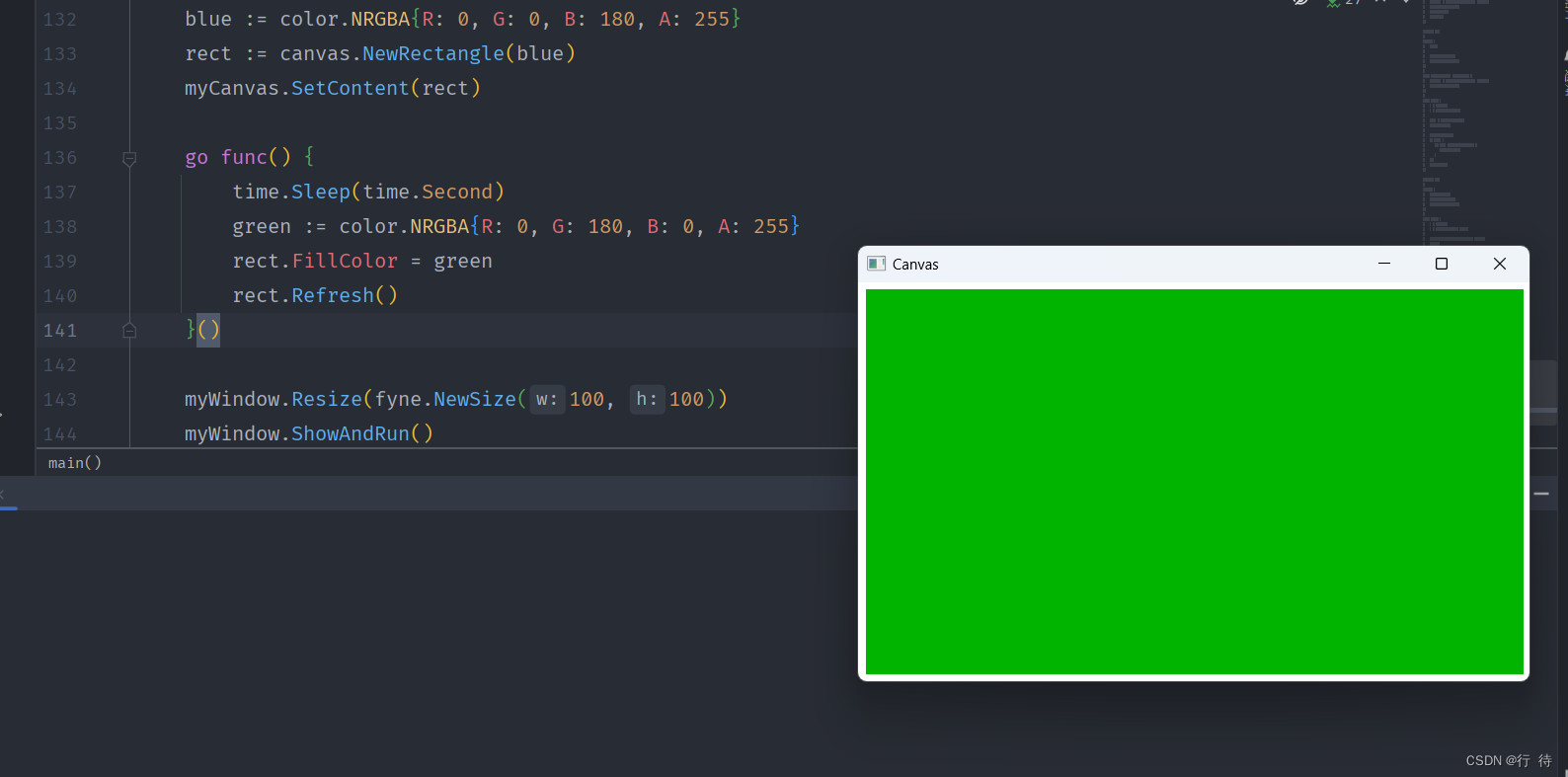Click the w: parameter hint
The width and height of the screenshot is (1568, 777).
[x=547, y=399]
